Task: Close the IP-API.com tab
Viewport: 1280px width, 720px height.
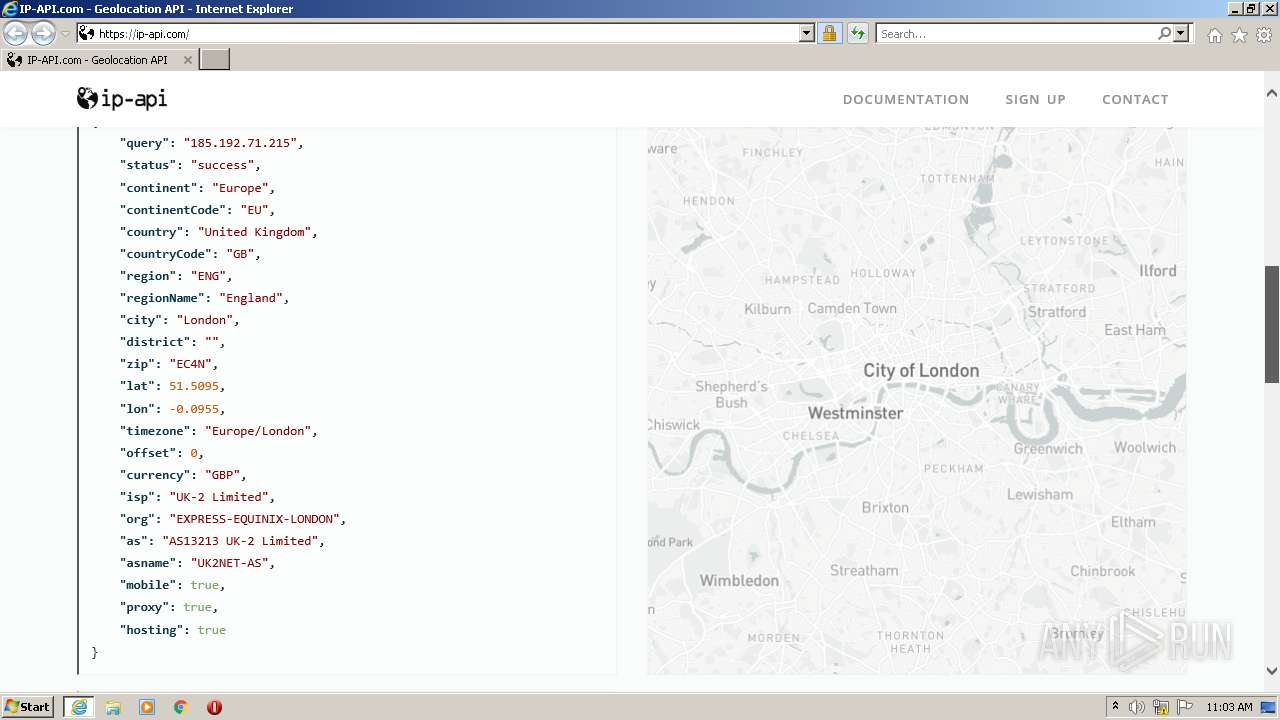Action: pyautogui.click(x=187, y=60)
